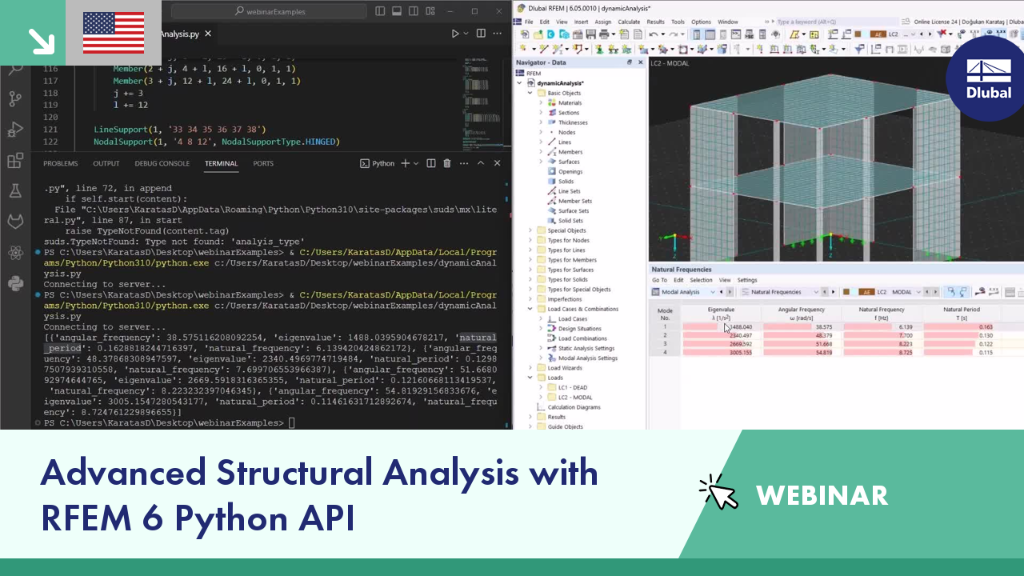Image resolution: width=1024 pixels, height=576 pixels.
Task: Open the Extensions view icon
Action: [x=15, y=160]
